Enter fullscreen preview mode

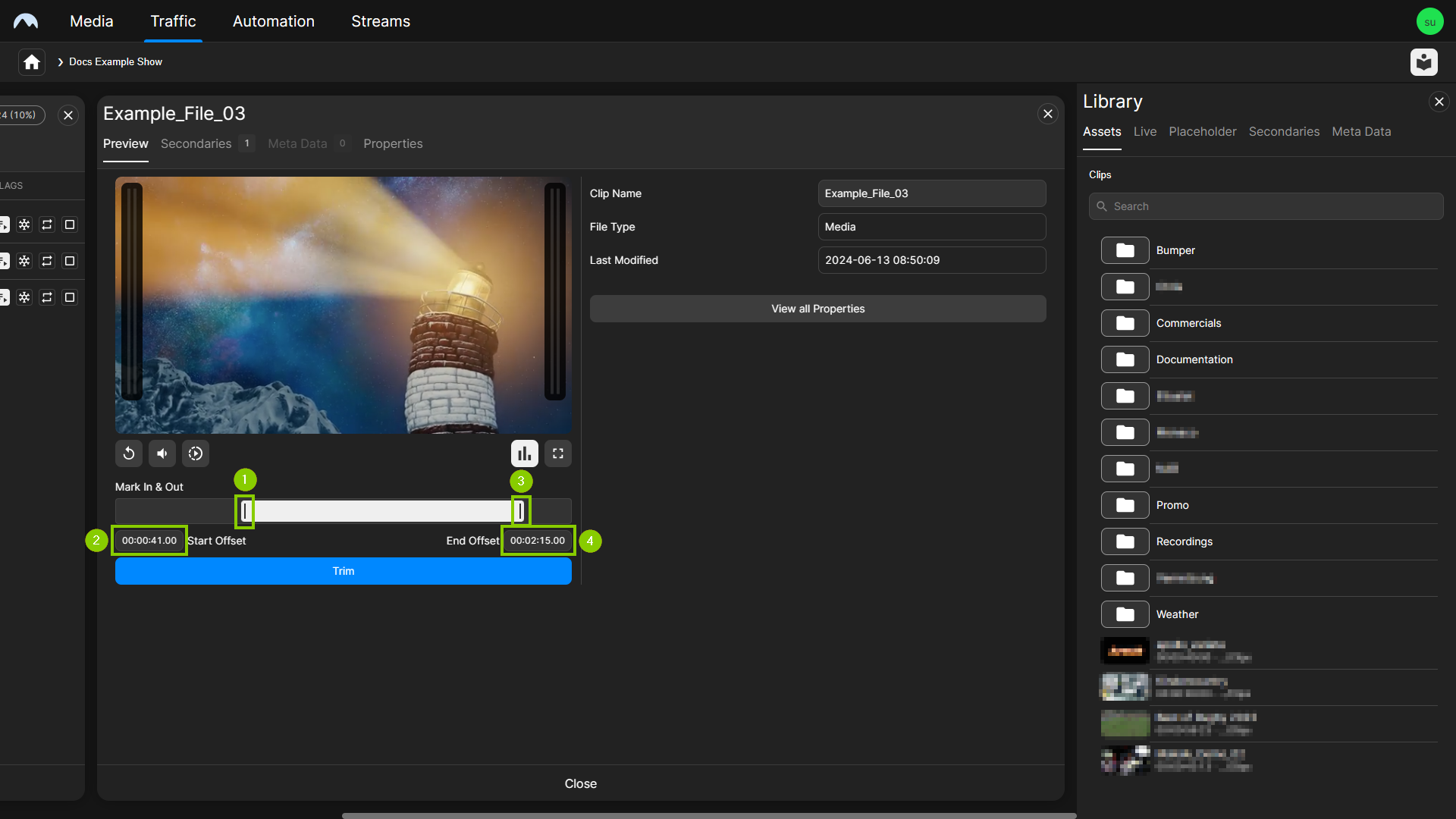tap(558, 453)
